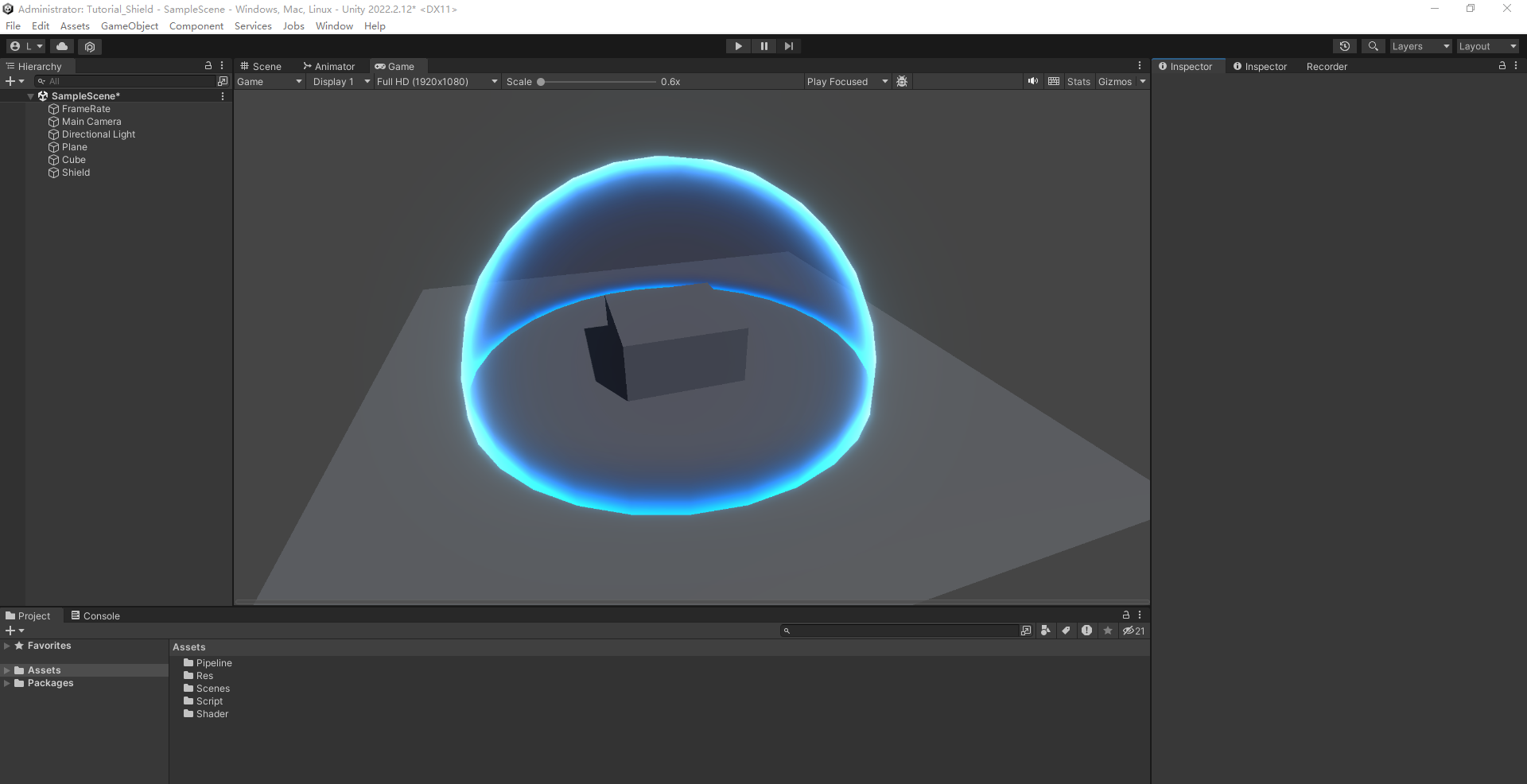The width and height of the screenshot is (1527, 784).
Task: Open the GameObject menu
Action: [x=130, y=25]
